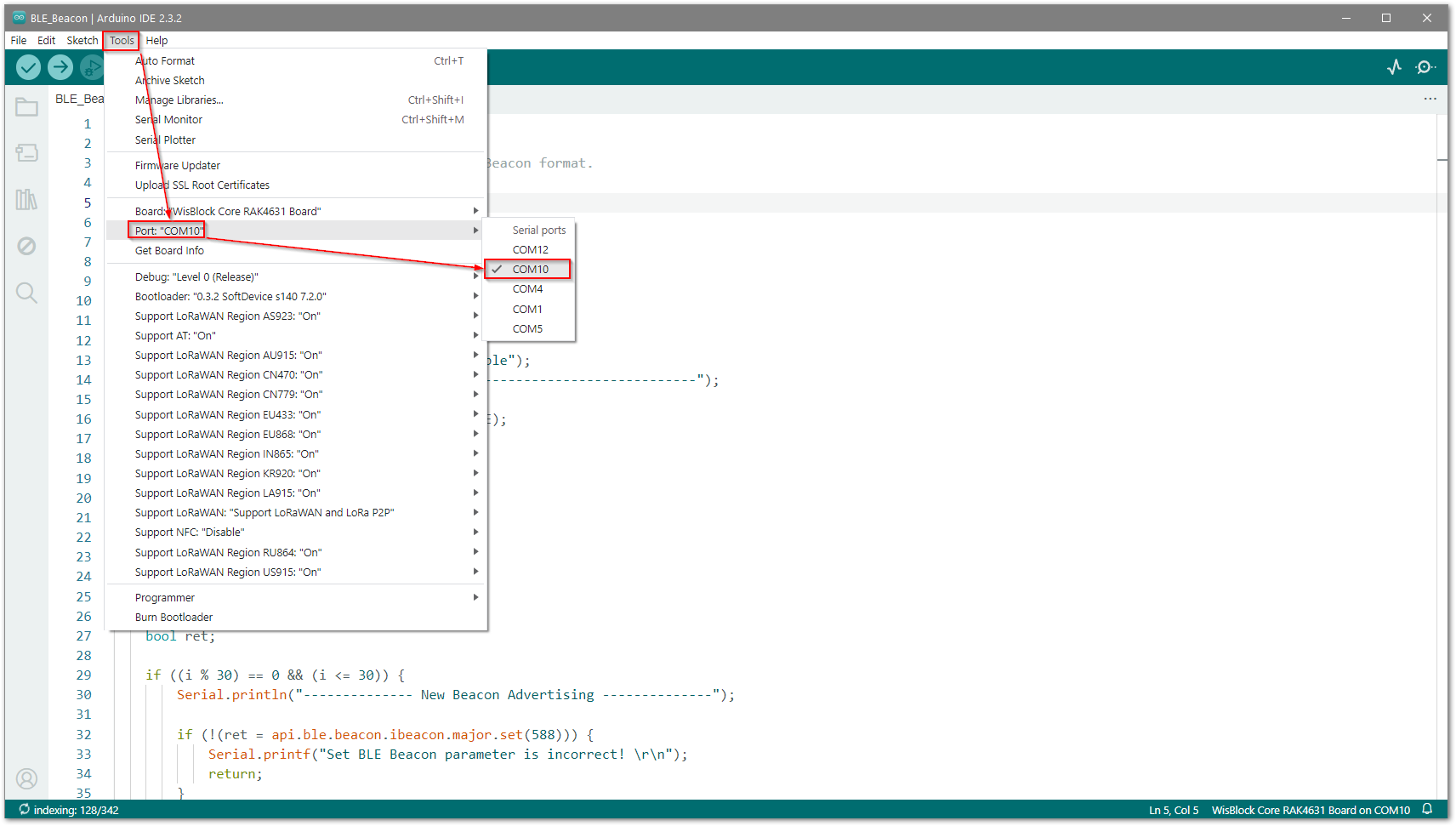Viewport: 1456px width, 826px height.
Task: Open Manage Libraries from Tools menu
Action: (295, 100)
